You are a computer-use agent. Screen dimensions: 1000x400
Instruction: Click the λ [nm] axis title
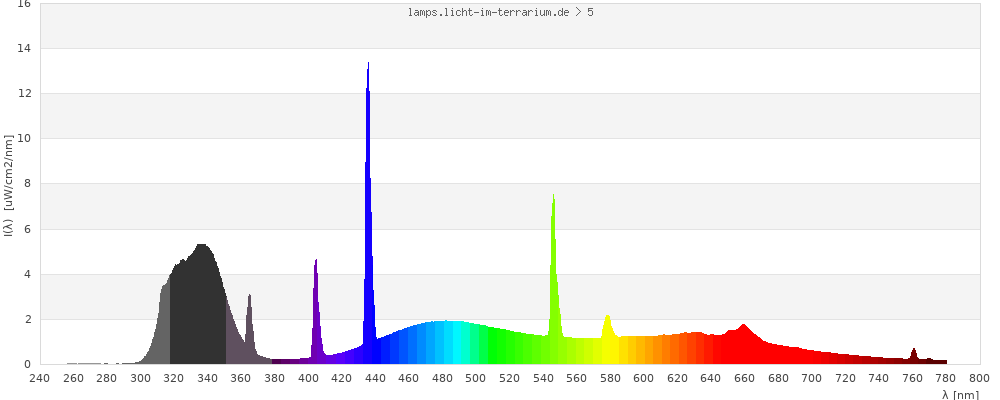point(960,395)
